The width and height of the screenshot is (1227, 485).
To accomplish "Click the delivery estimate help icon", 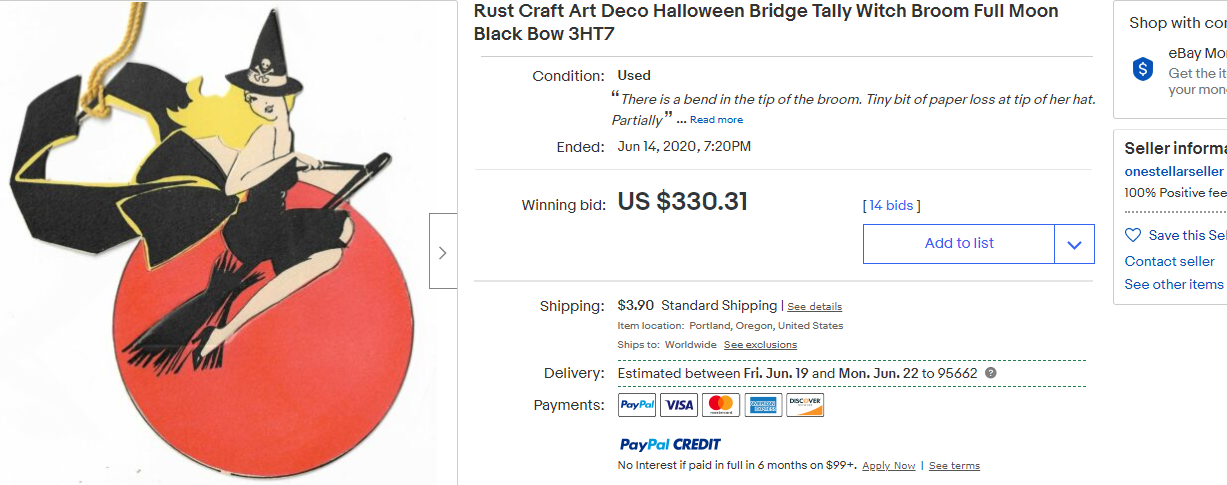I will coord(991,373).
